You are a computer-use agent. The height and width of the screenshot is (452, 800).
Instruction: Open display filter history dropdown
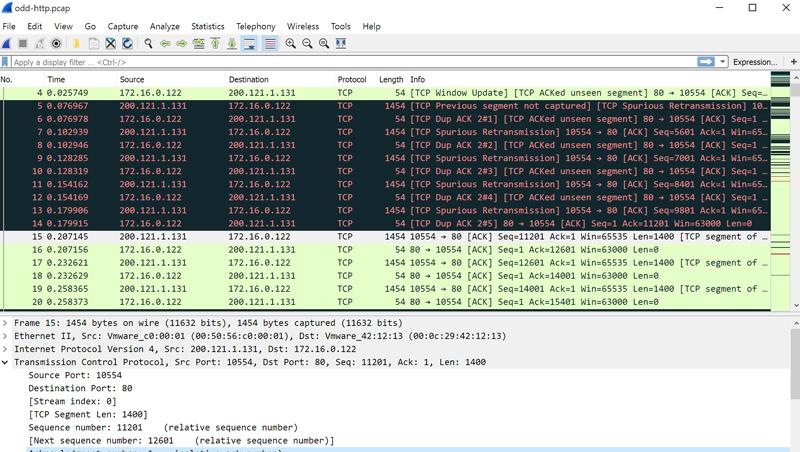click(x=722, y=62)
